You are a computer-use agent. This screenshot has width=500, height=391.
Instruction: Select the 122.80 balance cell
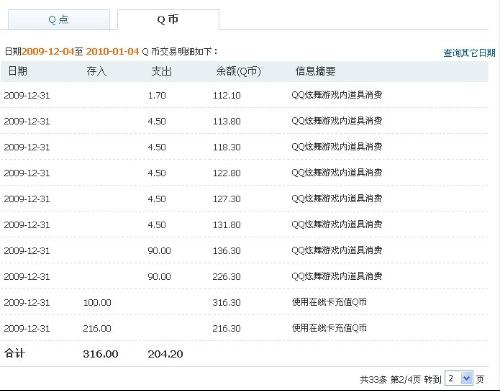pos(227,173)
